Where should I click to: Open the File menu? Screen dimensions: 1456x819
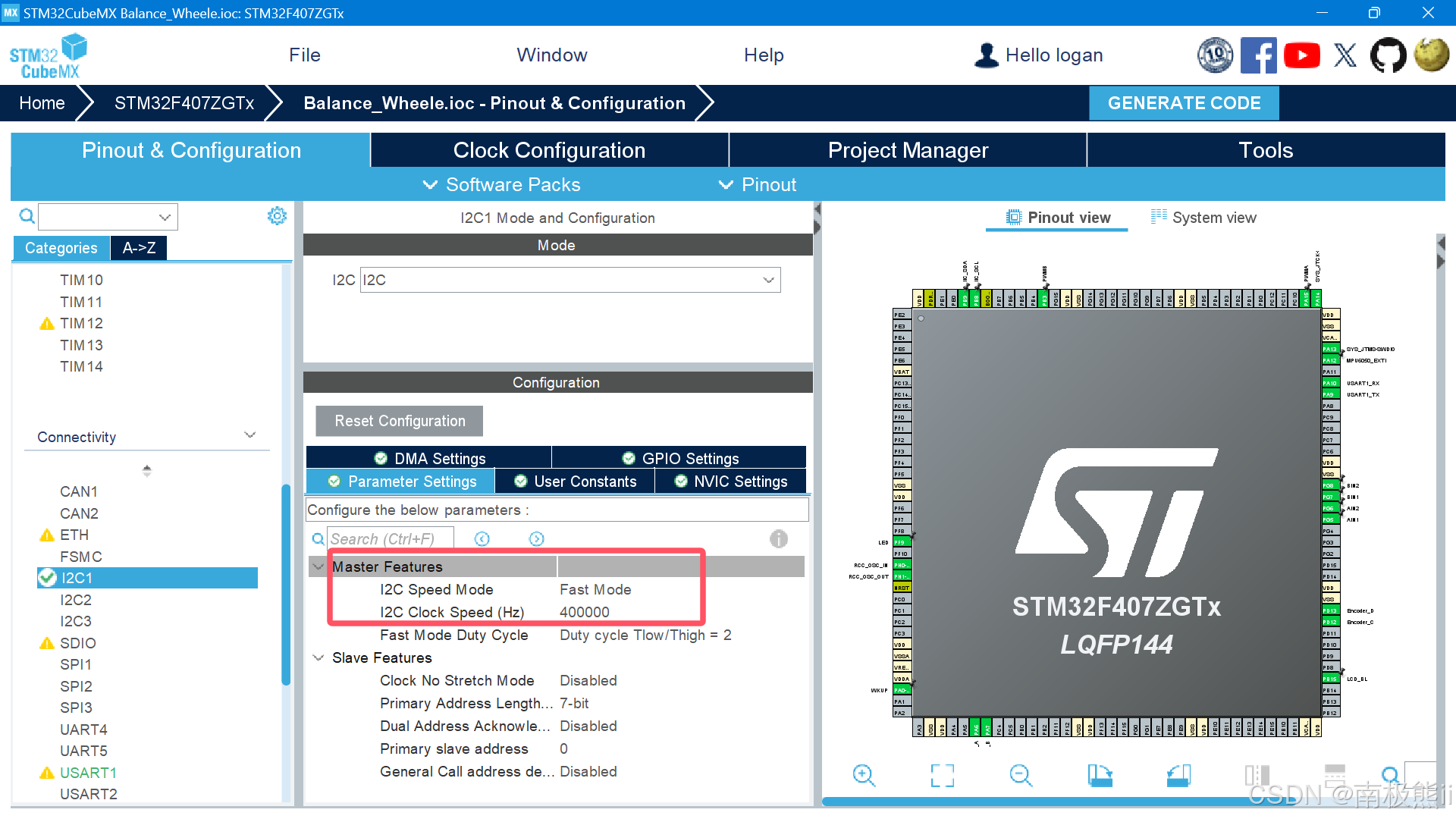click(x=305, y=55)
